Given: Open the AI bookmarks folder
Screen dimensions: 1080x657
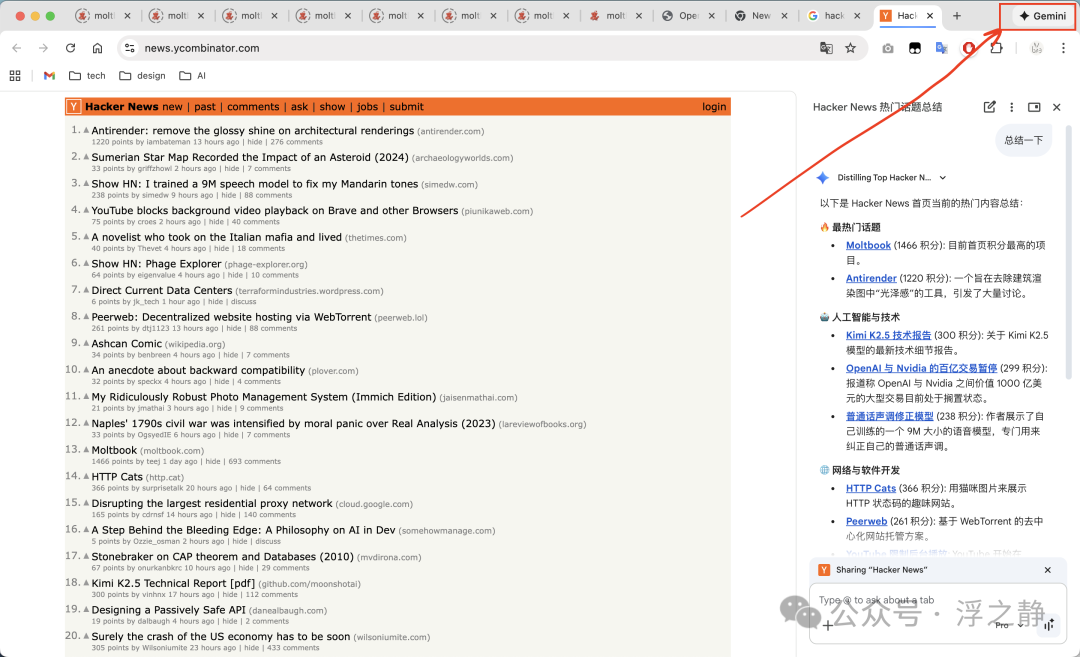Looking at the screenshot, I should (x=193, y=76).
